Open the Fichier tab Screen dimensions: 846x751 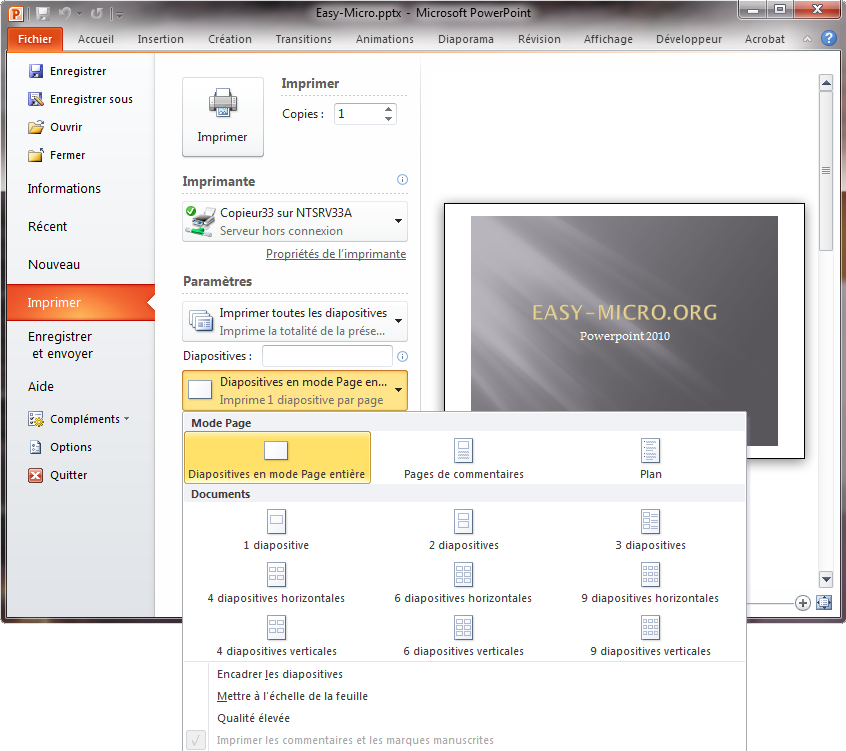pyautogui.click(x=35, y=39)
